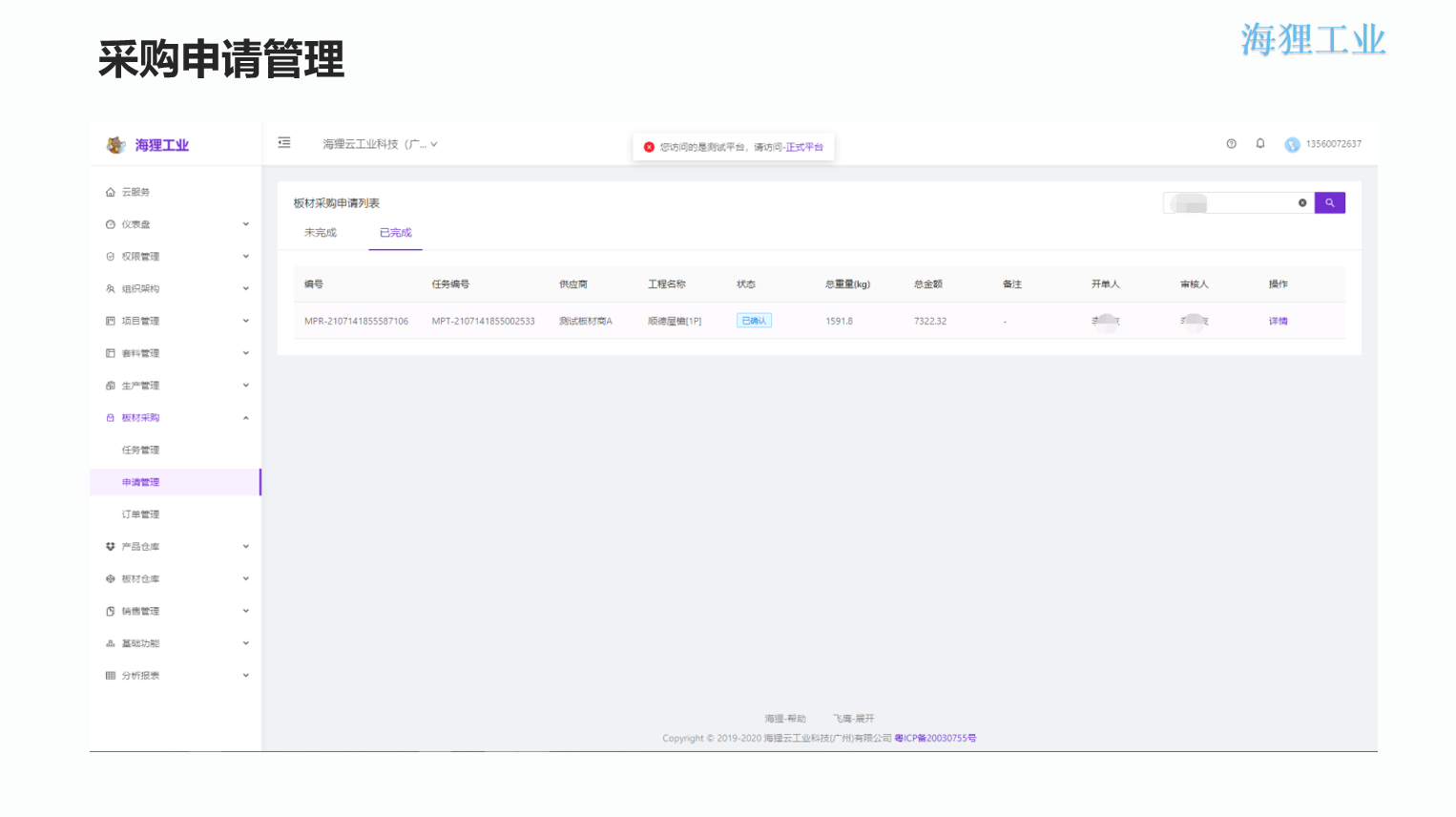This screenshot has height=817, width=1456.
Task: Click the 销售管理 icon
Action: 111,612
